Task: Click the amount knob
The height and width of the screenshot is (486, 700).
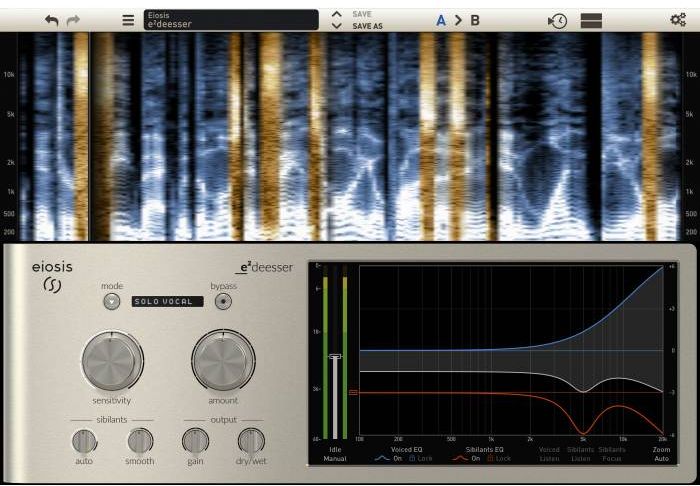Action: pos(223,361)
